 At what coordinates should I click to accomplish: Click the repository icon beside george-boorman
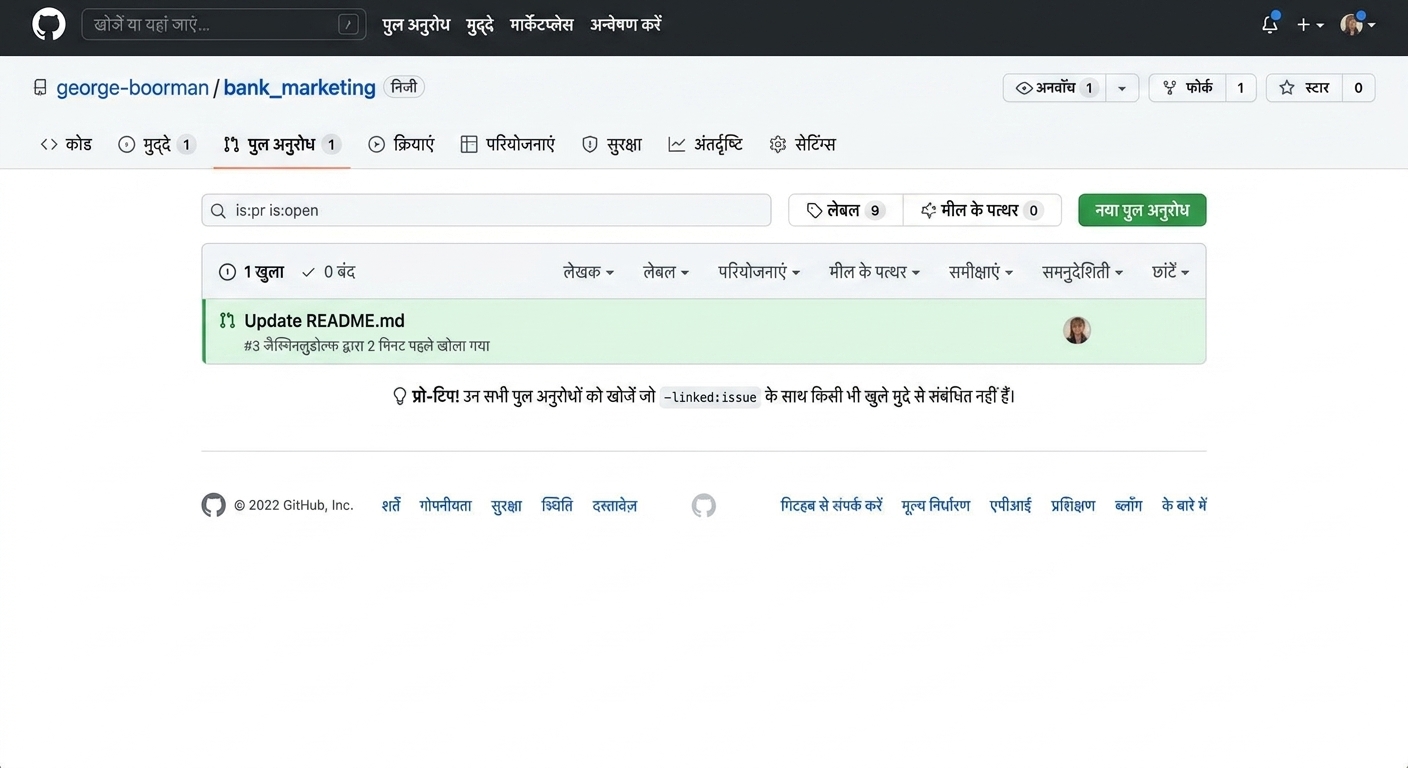pos(40,88)
